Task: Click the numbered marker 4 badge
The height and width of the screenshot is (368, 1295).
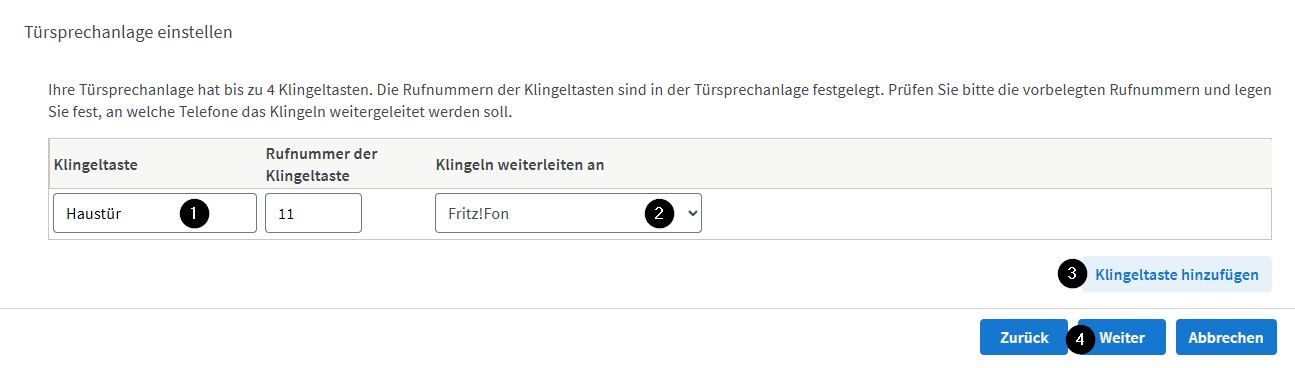Action: (x=1080, y=338)
